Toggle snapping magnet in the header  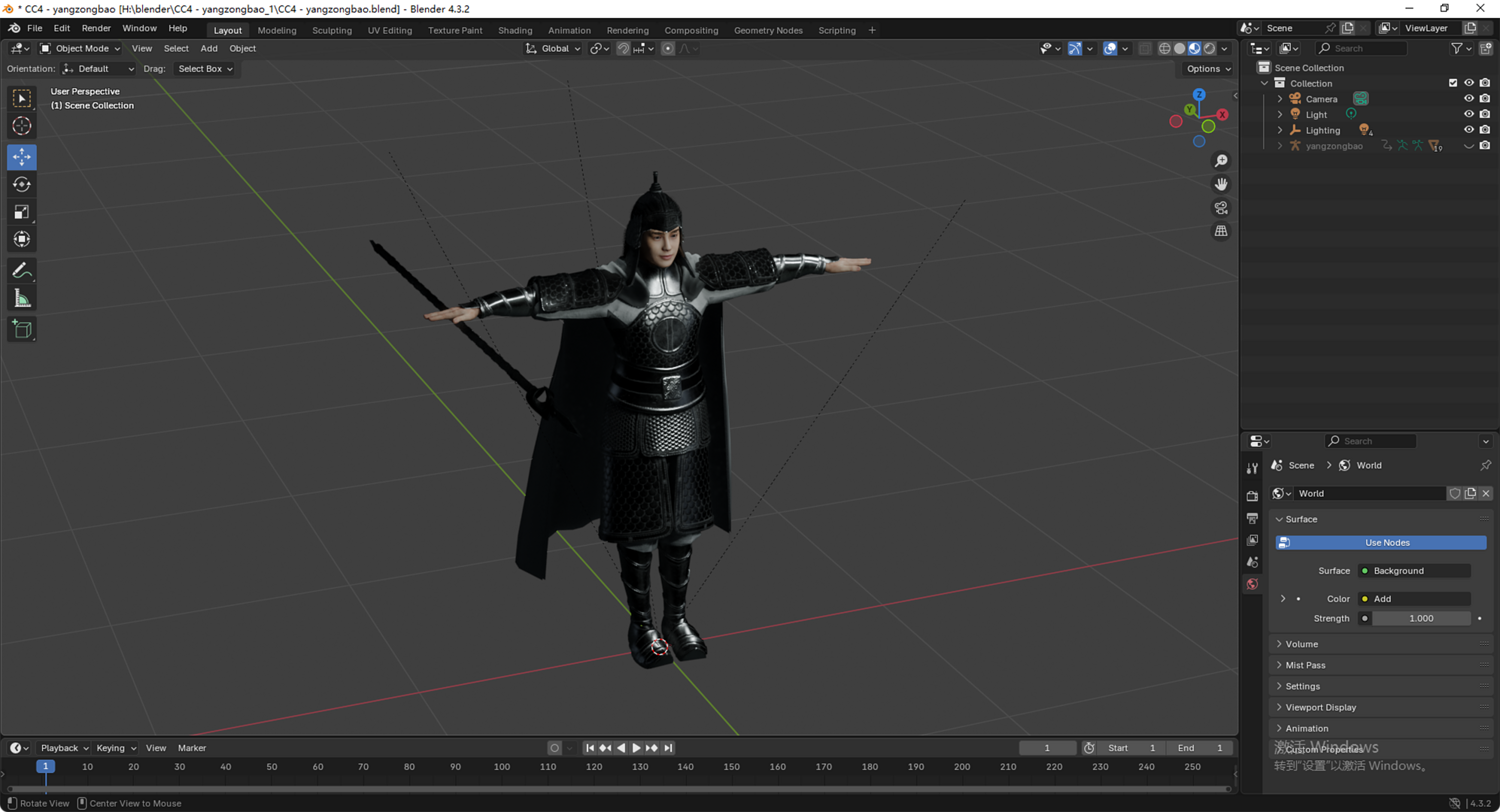coord(623,48)
